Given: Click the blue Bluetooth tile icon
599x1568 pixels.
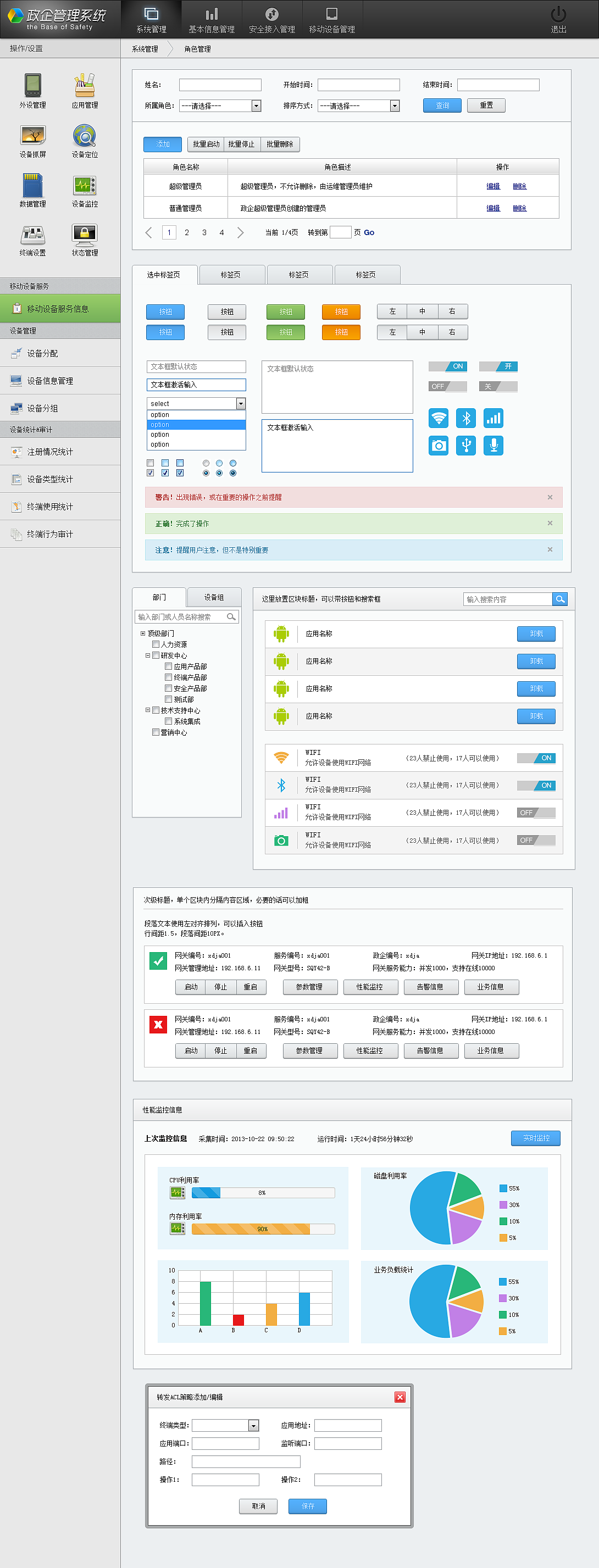Looking at the screenshot, I should [x=467, y=418].
